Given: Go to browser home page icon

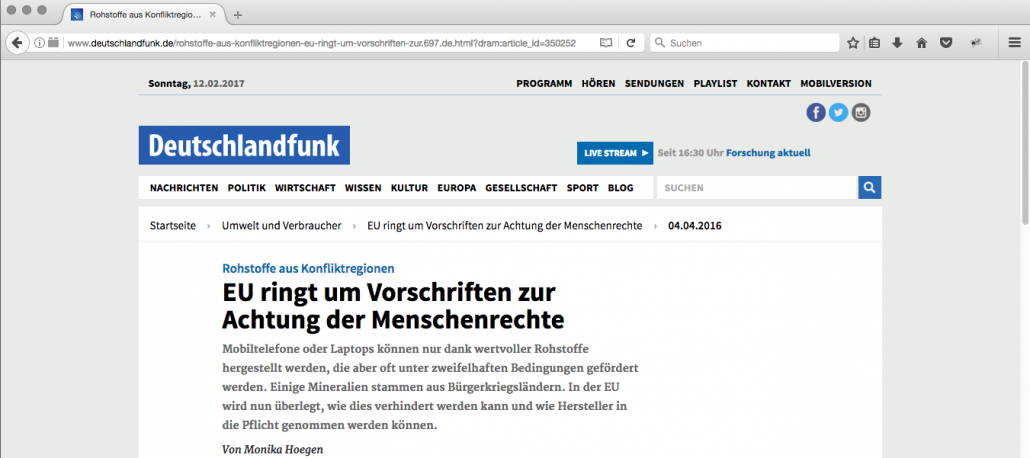Looking at the screenshot, I should (922, 43).
